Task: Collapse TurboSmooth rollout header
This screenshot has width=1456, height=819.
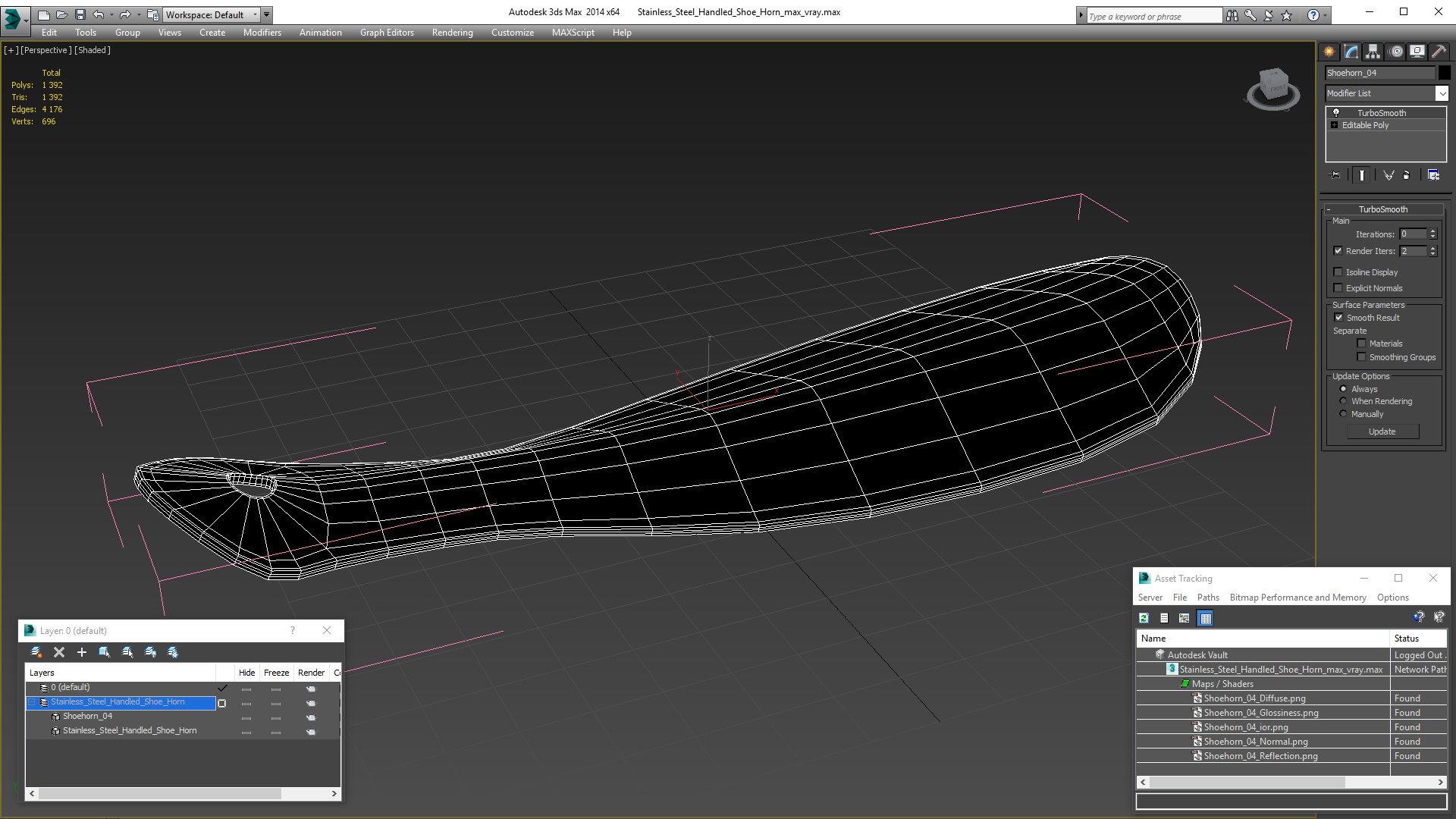Action: pos(1383,209)
